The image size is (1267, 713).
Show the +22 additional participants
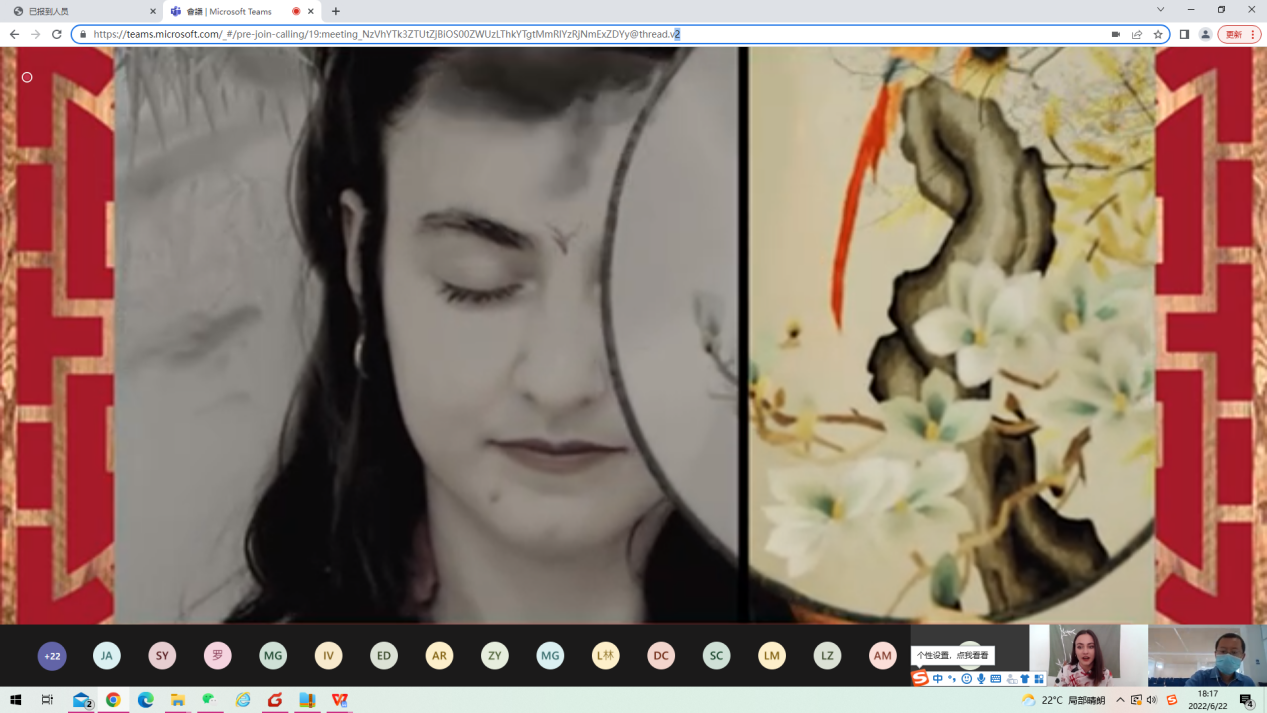(52, 656)
